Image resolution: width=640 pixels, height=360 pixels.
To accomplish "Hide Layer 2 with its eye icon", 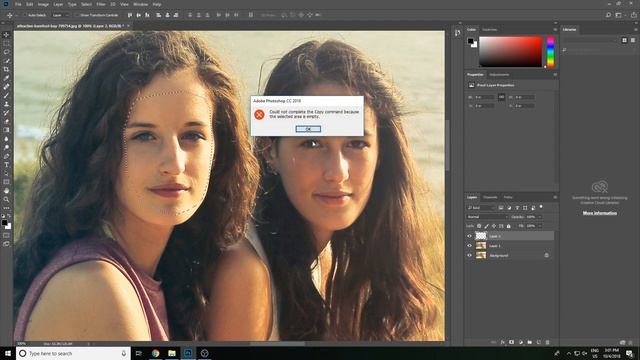I will point(469,236).
